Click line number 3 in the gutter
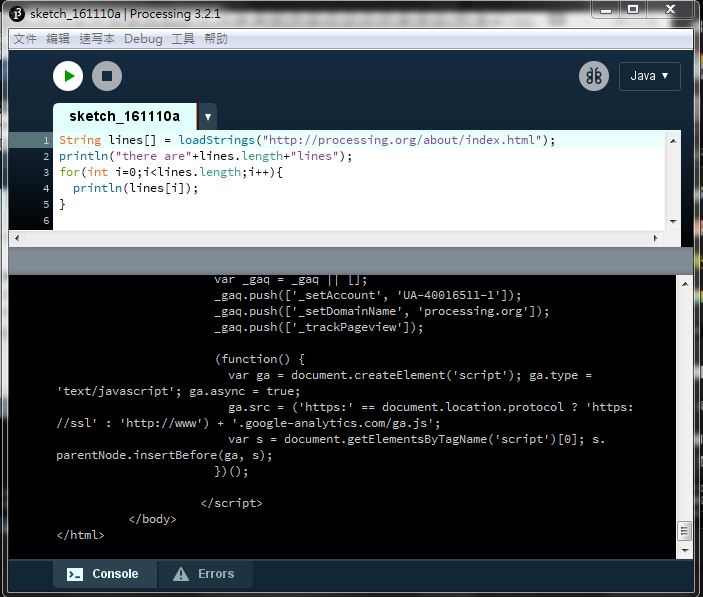Screen dimensions: 703x597 coord(46,173)
